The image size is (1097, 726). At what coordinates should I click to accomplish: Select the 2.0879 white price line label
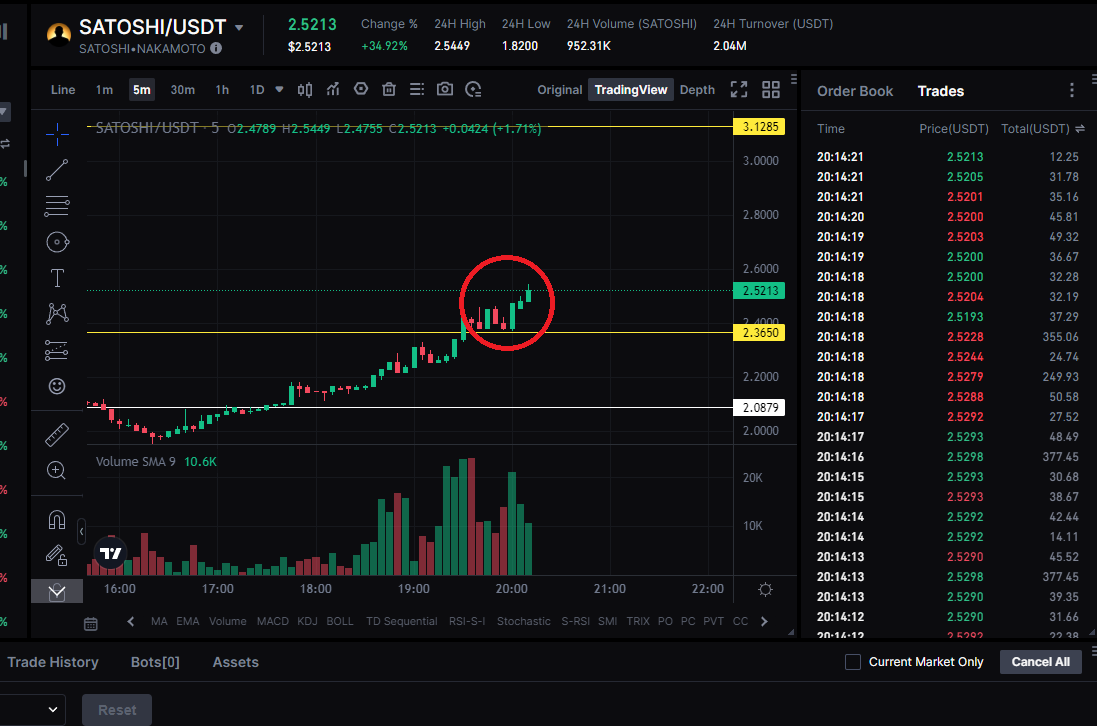[x=759, y=407]
